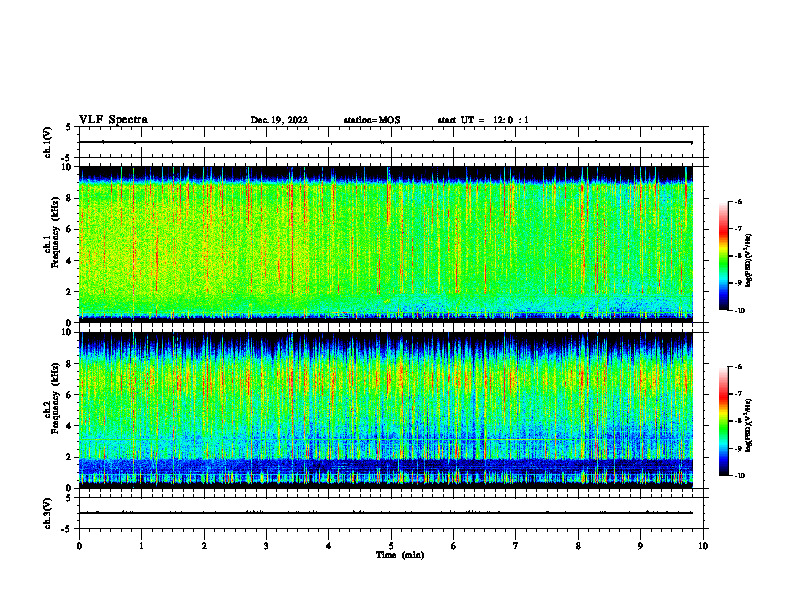Click time axis tick label "4"
The image size is (792, 612).
click(x=328, y=546)
